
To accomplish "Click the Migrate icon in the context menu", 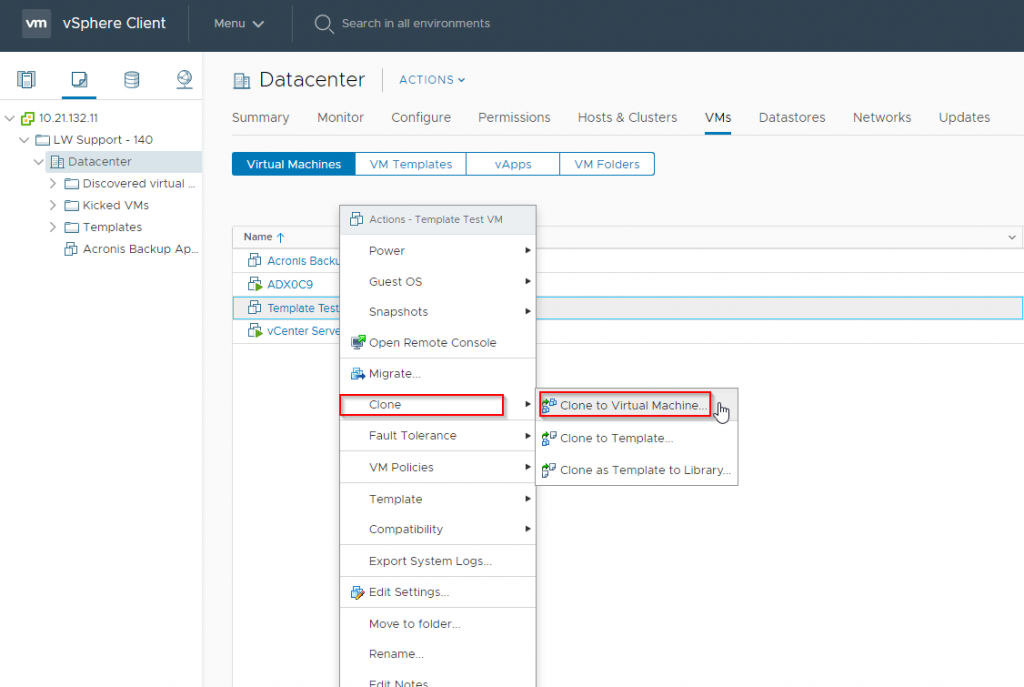I will point(358,374).
